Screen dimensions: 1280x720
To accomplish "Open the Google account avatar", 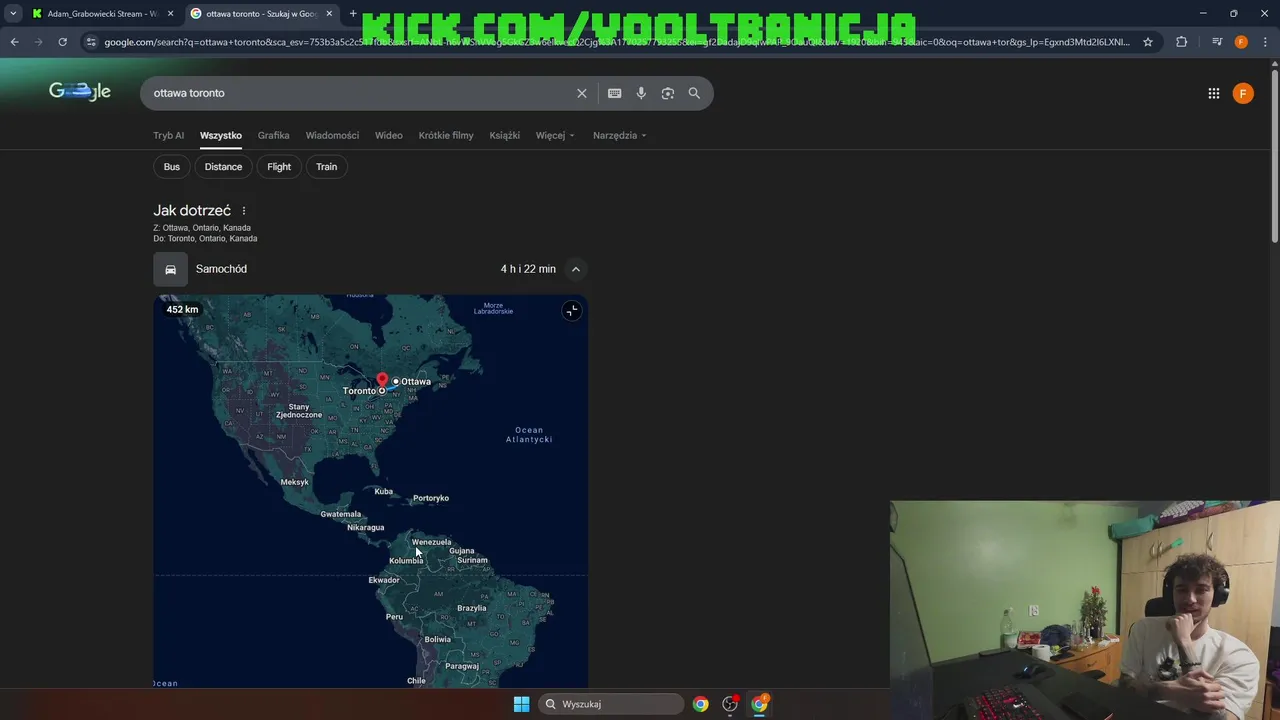I will (x=1243, y=93).
